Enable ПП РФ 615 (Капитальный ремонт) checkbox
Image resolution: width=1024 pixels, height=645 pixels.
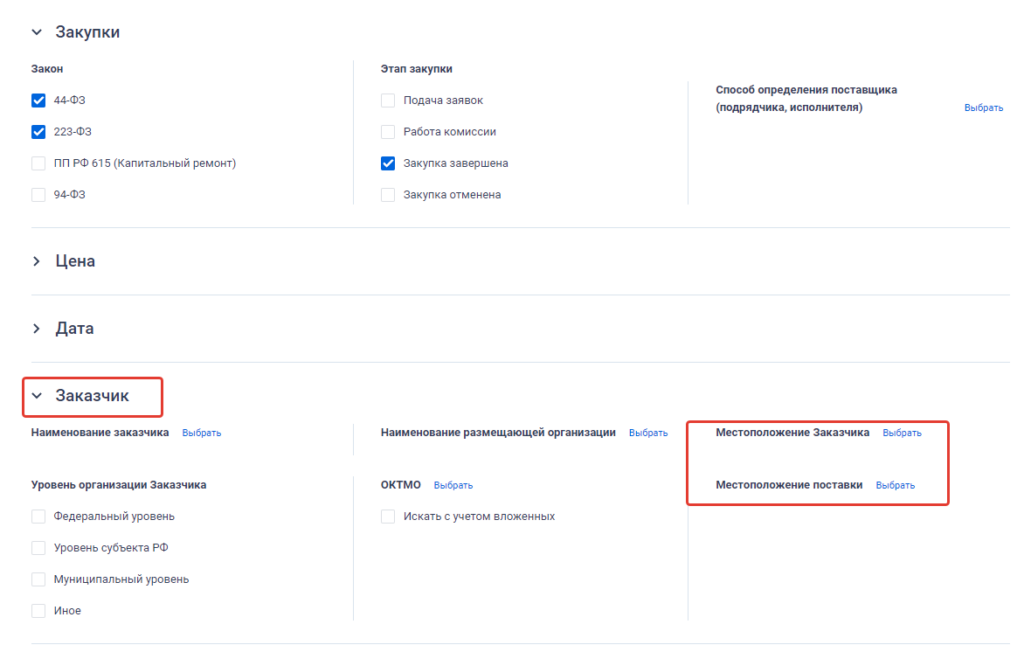coord(39,163)
